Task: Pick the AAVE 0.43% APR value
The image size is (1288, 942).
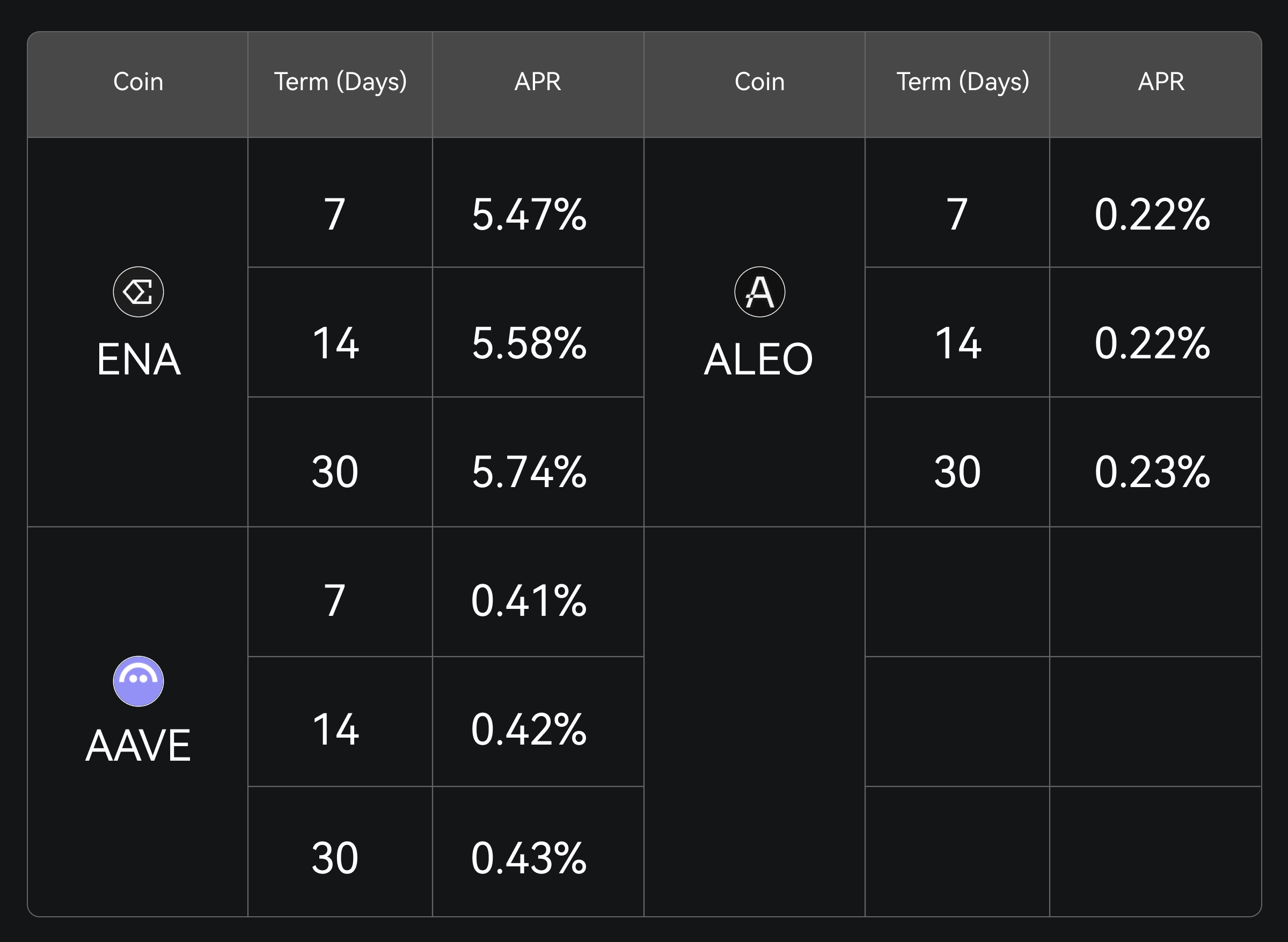Action: [x=529, y=858]
